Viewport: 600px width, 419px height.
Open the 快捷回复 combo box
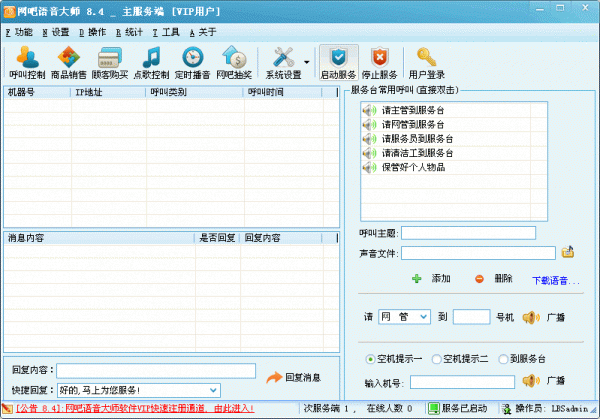(x=214, y=390)
